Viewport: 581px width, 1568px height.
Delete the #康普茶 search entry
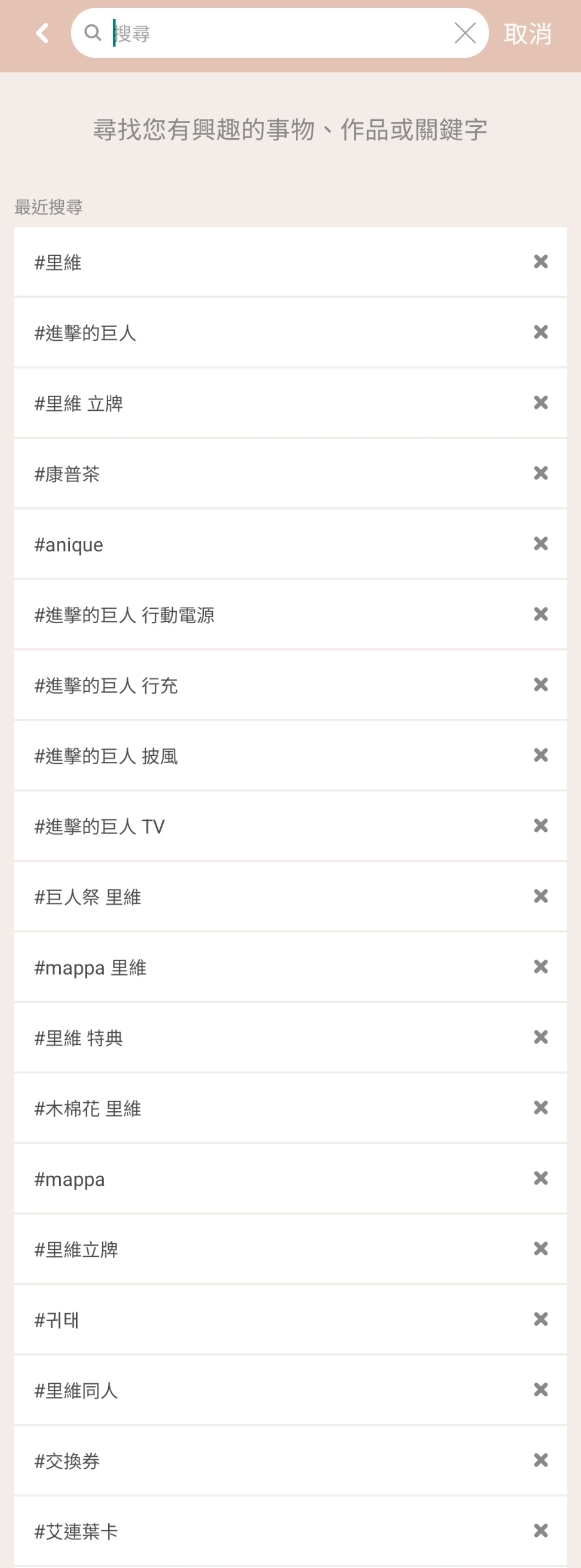coord(540,473)
